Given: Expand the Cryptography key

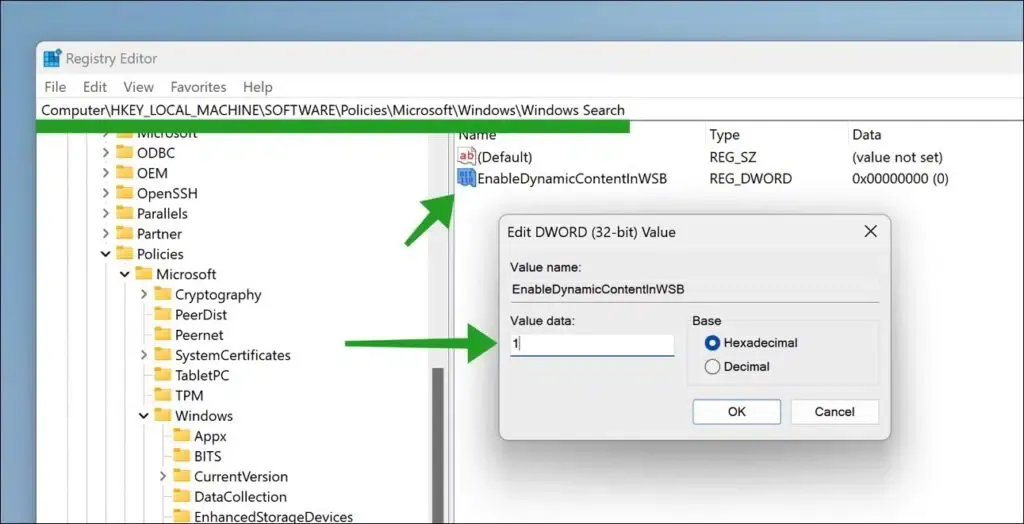Looking at the screenshot, I should (x=144, y=295).
